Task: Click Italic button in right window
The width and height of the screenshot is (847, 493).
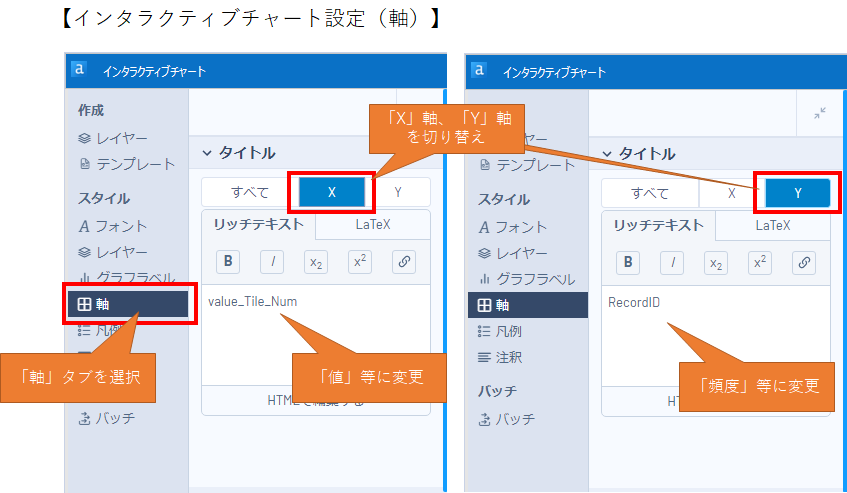Action: point(672,263)
